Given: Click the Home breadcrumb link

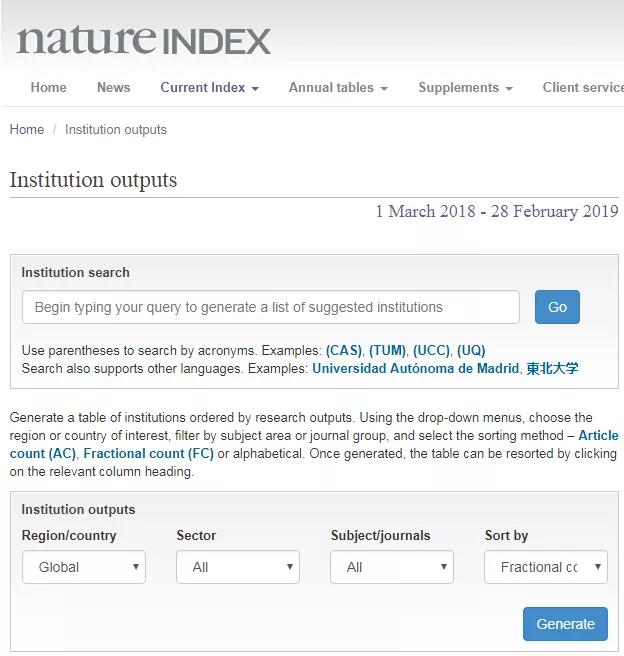Looking at the screenshot, I should 27,129.
